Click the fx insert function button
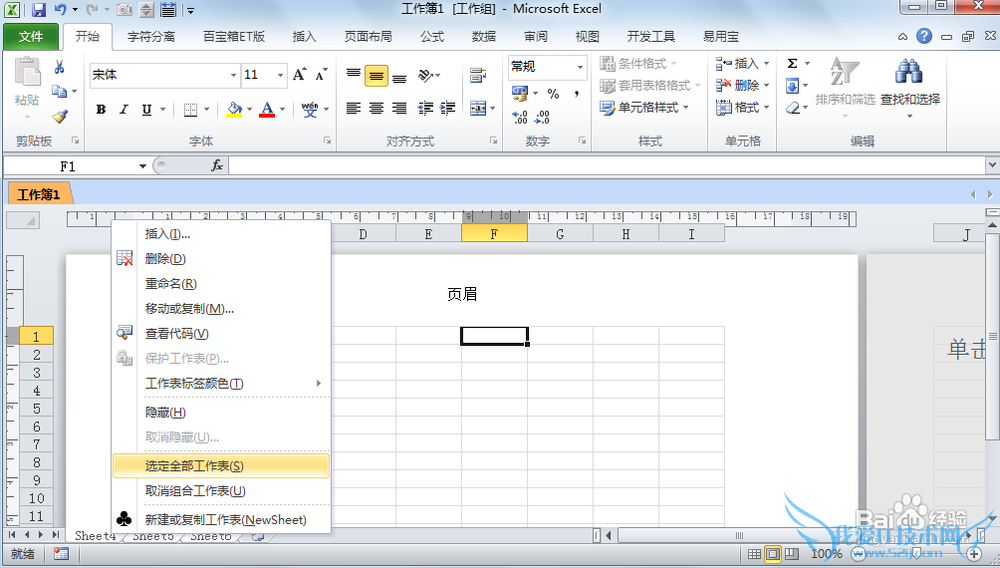The height and width of the screenshot is (568, 1000). click(217, 166)
